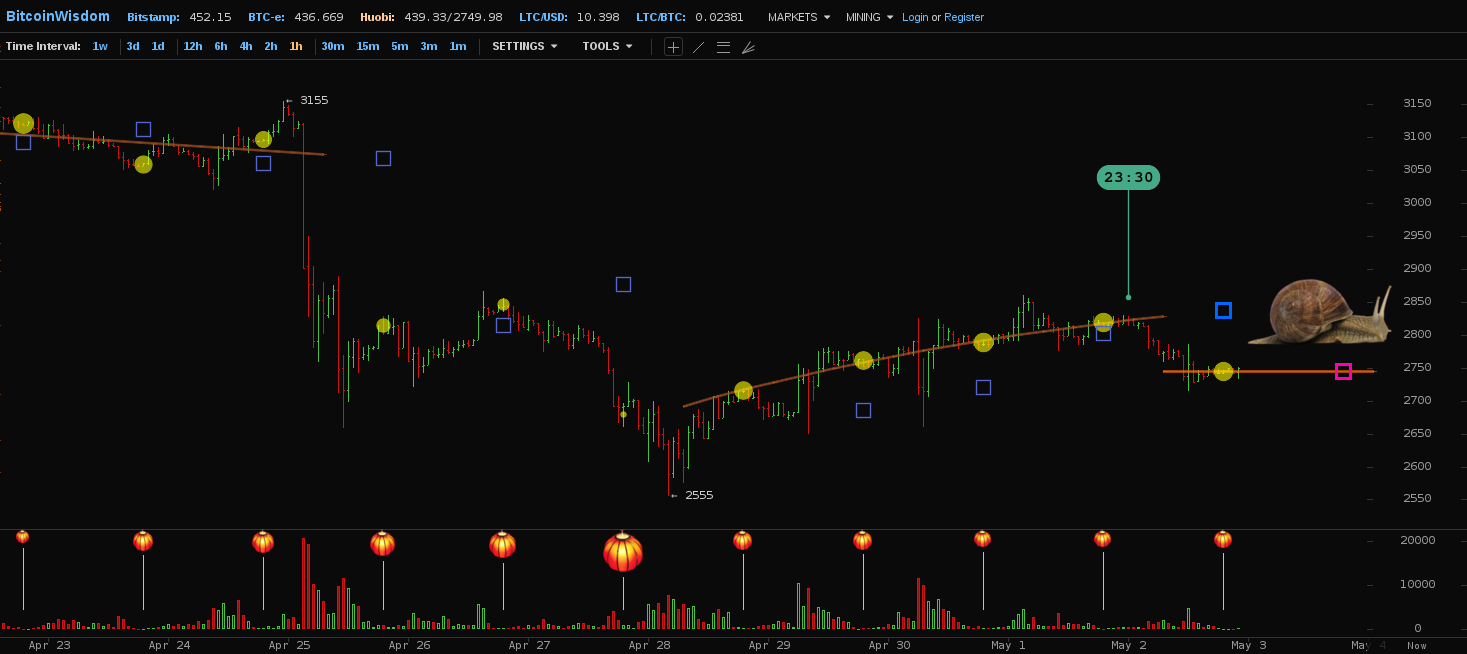Screen dimensions: 1467x654
Task: Open the MARKETS dropdown
Action: tap(798, 17)
